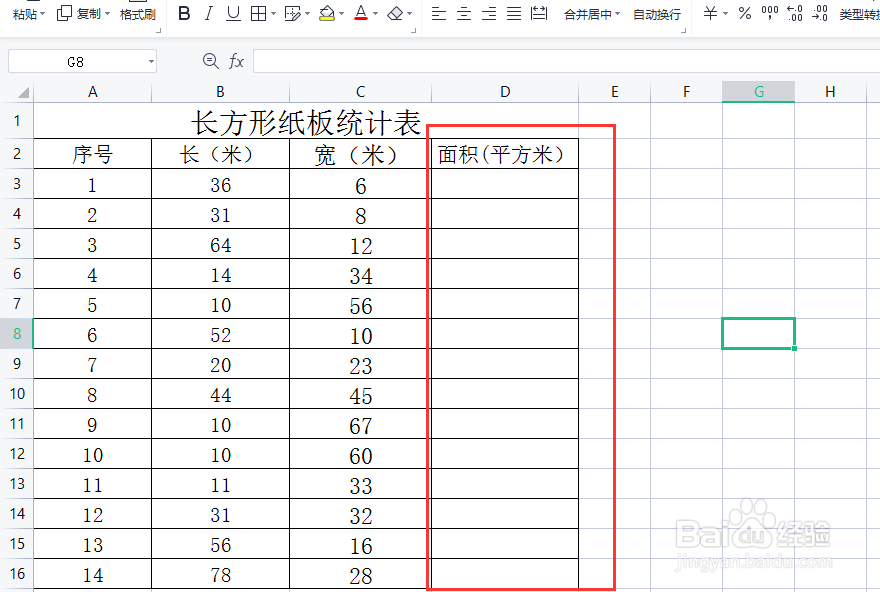
Task: Select cell with value 45
Action: click(x=360, y=394)
